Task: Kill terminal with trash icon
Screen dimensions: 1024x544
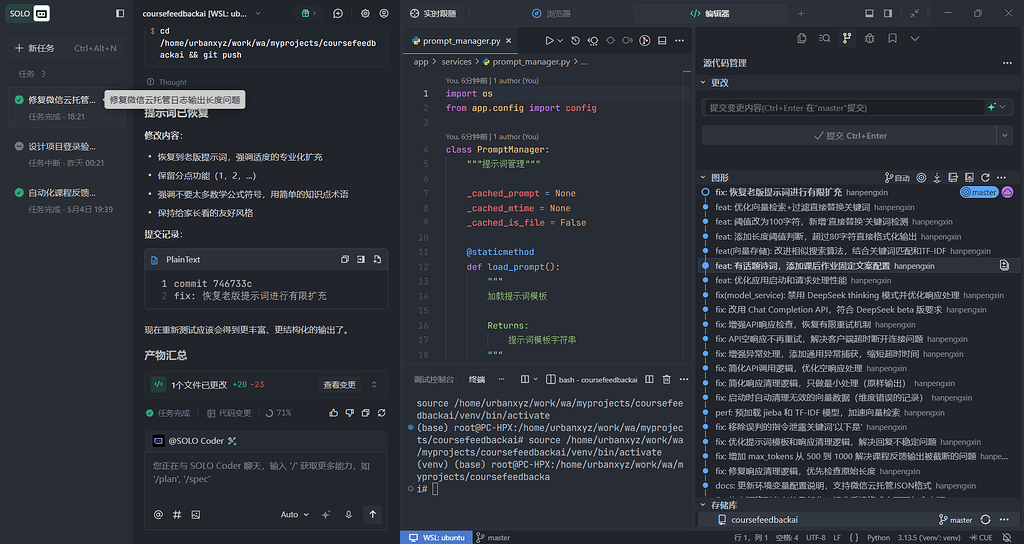Action: click(667, 379)
